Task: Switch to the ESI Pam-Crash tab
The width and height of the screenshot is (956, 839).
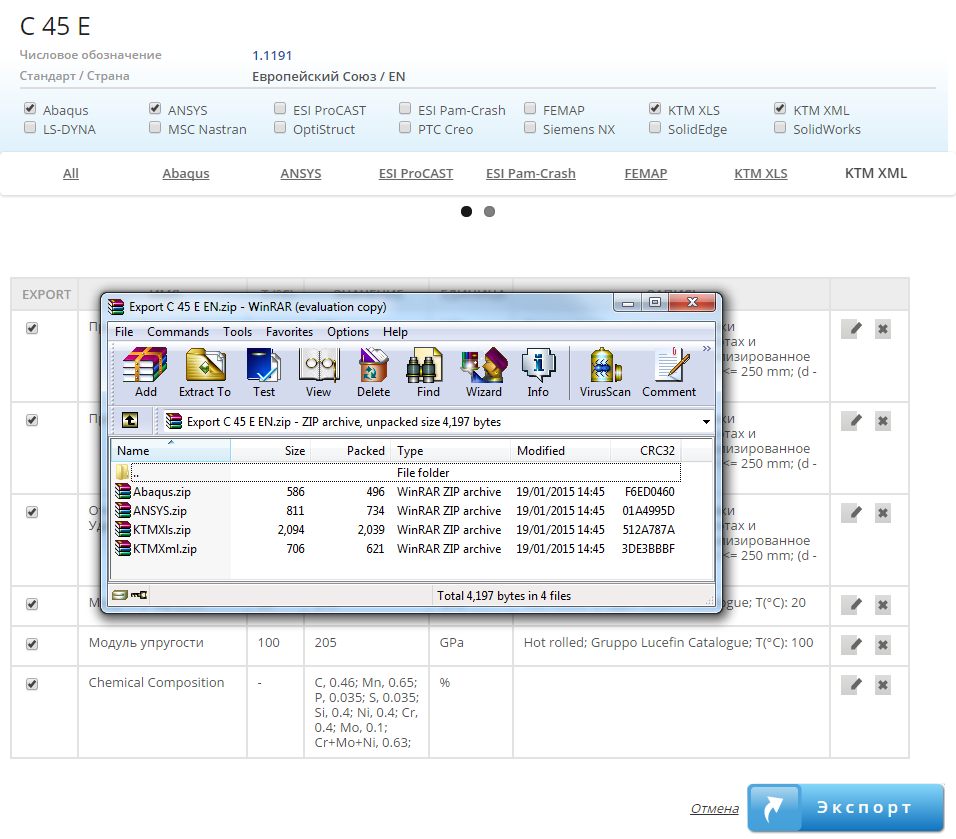Action: click(530, 173)
